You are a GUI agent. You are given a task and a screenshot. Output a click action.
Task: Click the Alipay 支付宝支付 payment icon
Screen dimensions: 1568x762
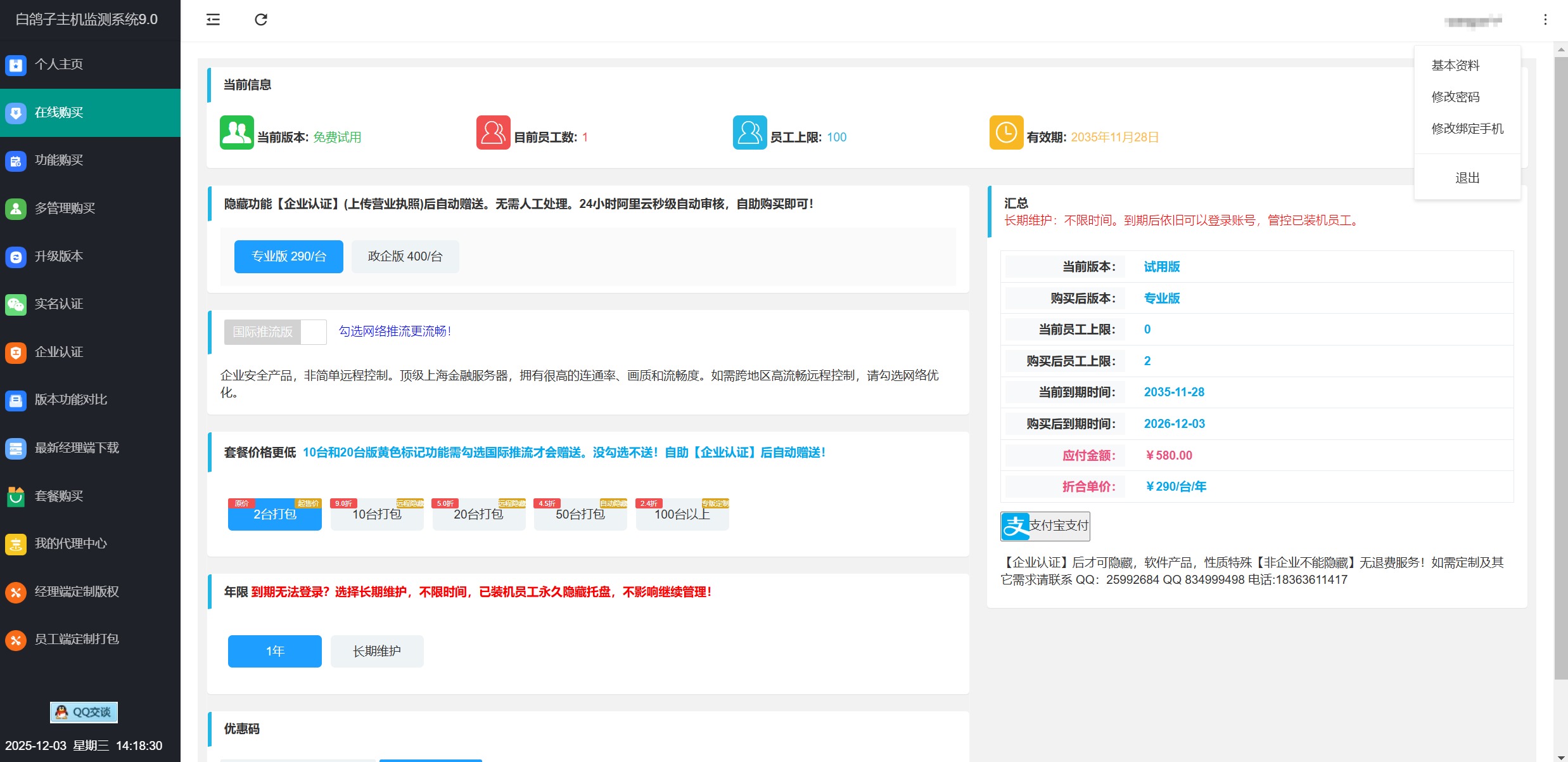pos(1045,526)
